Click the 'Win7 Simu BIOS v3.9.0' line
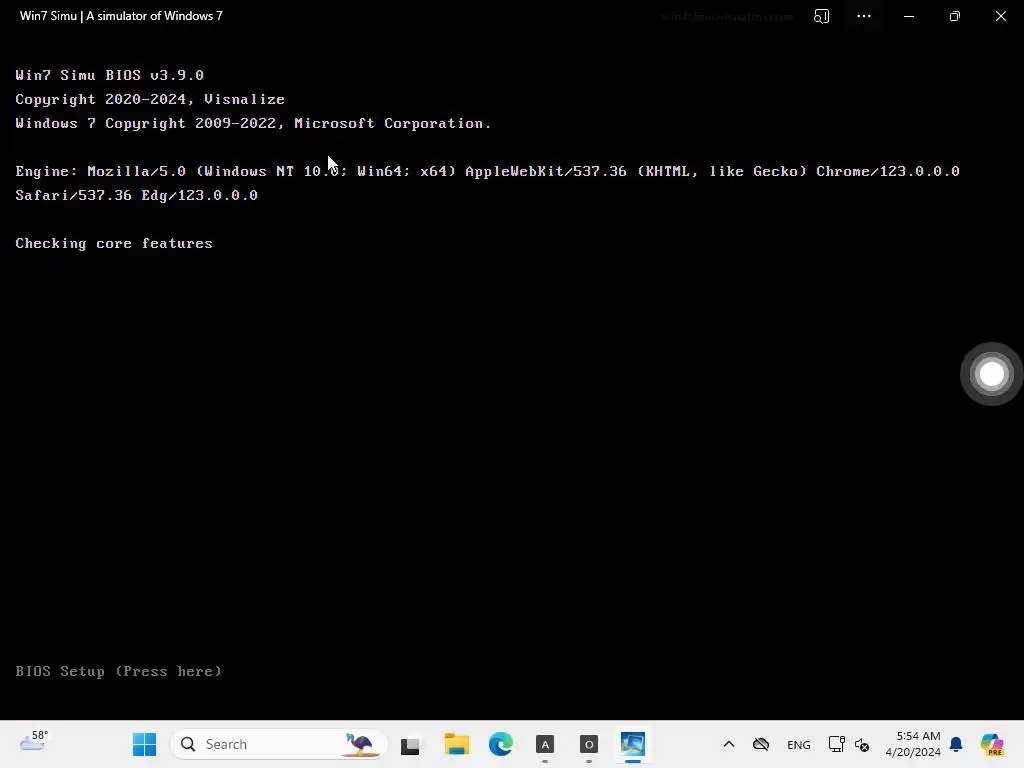 point(109,76)
